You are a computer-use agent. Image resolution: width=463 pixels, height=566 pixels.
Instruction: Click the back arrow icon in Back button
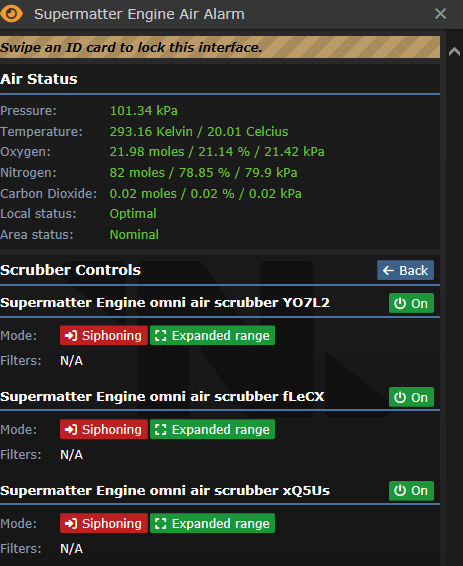(388, 270)
